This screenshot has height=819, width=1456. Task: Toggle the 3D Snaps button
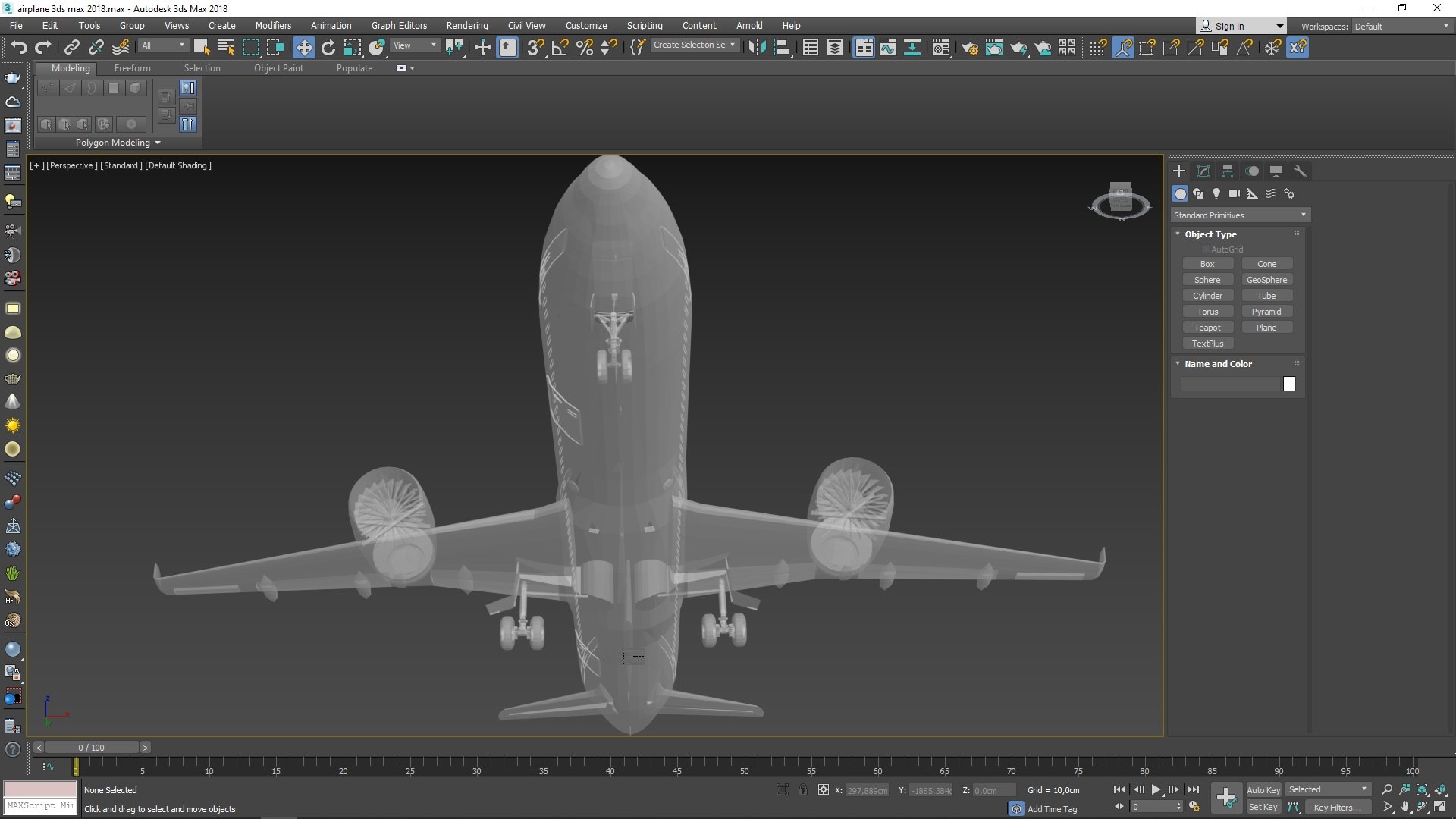pos(535,48)
